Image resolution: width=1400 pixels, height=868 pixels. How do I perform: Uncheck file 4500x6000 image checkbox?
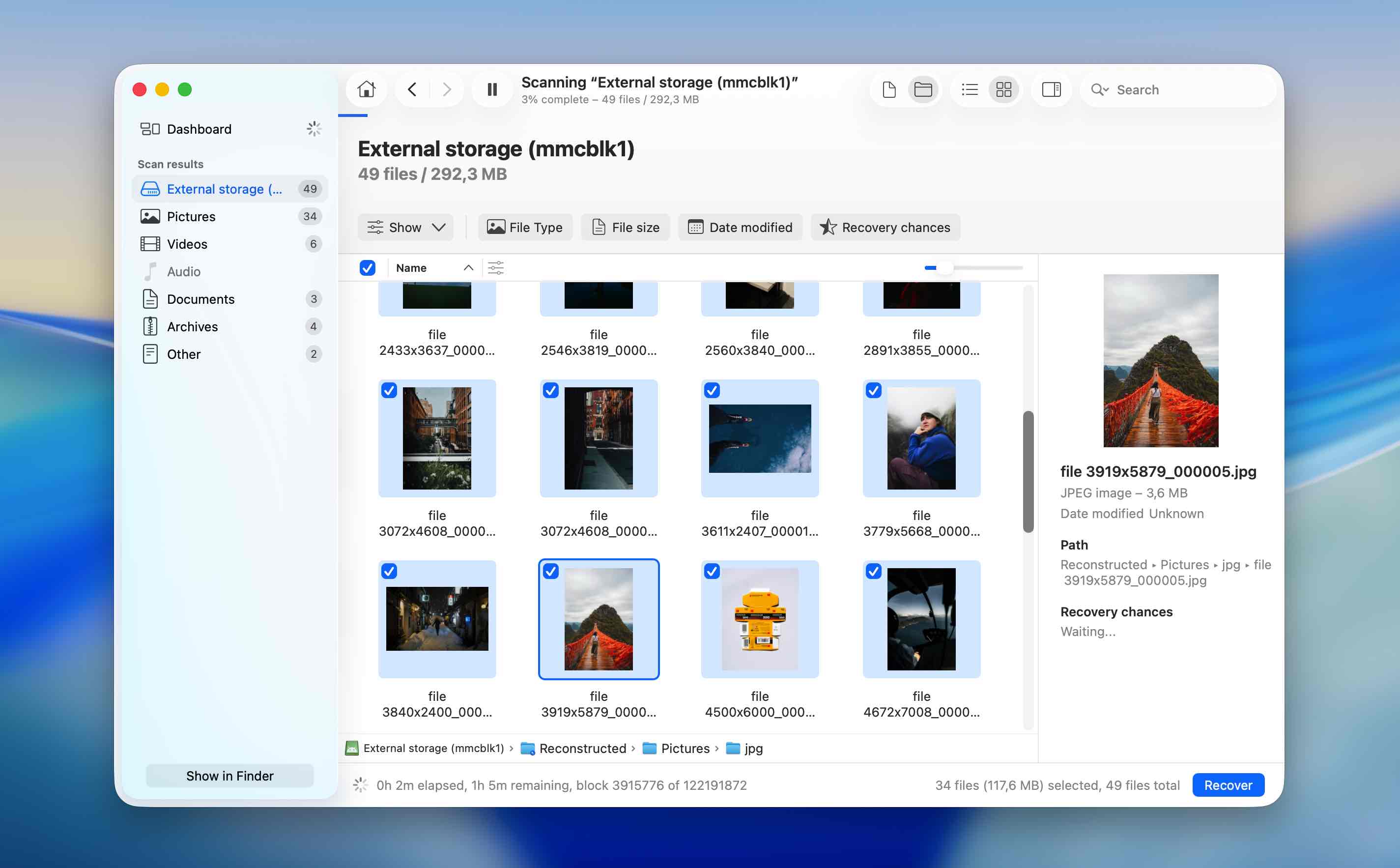[712, 571]
